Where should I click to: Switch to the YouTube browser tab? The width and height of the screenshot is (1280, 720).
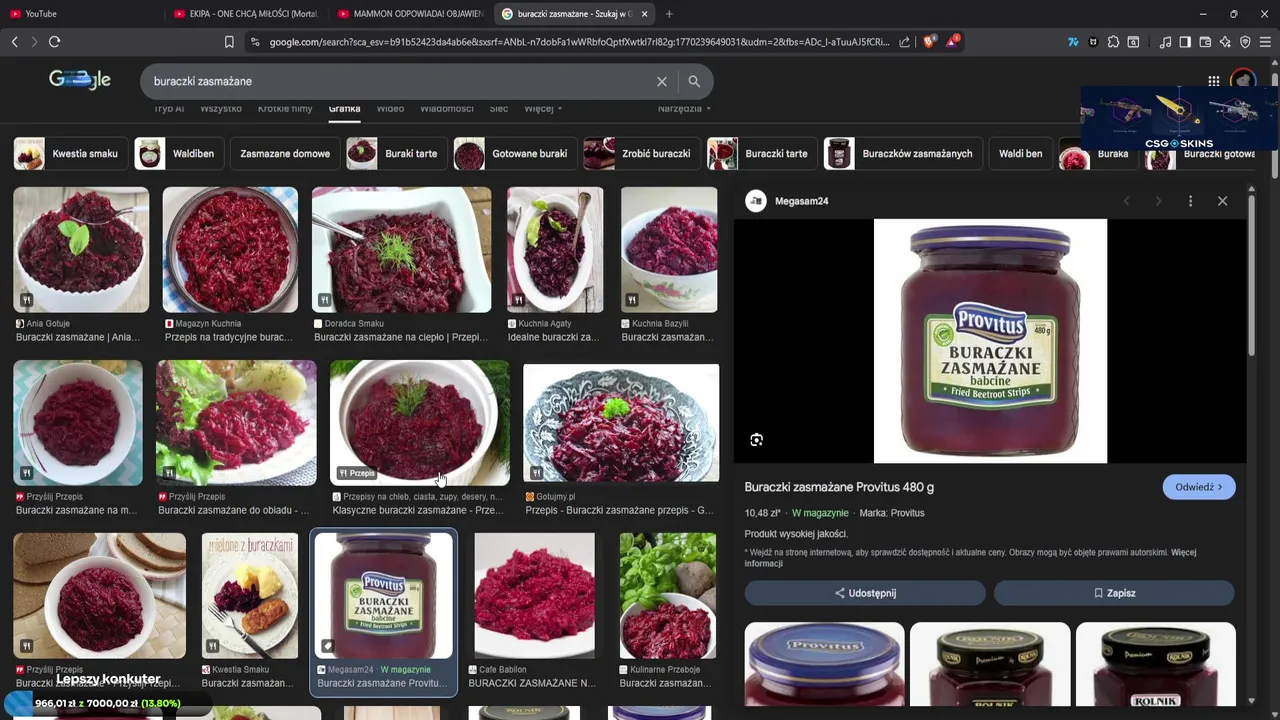pos(80,14)
